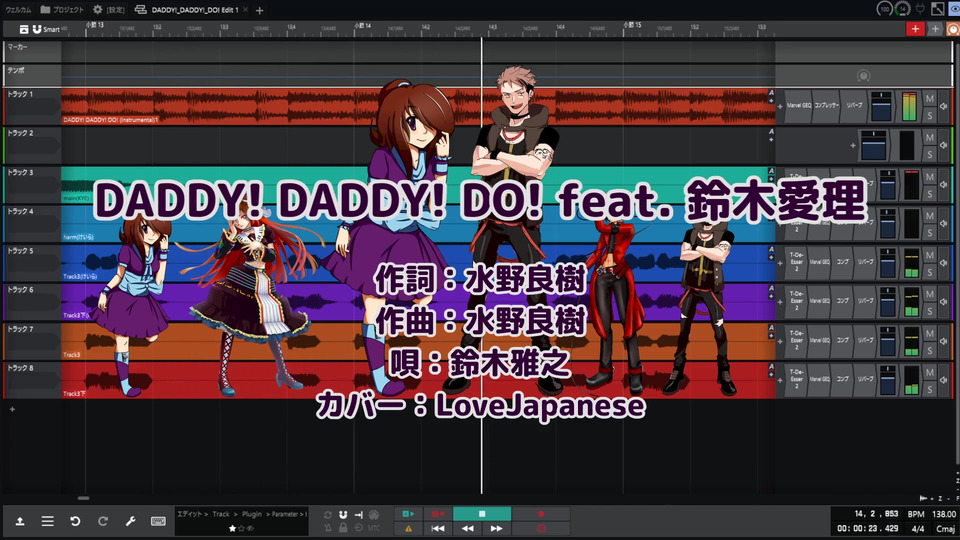Solo トラック 5 with S button

(929, 272)
